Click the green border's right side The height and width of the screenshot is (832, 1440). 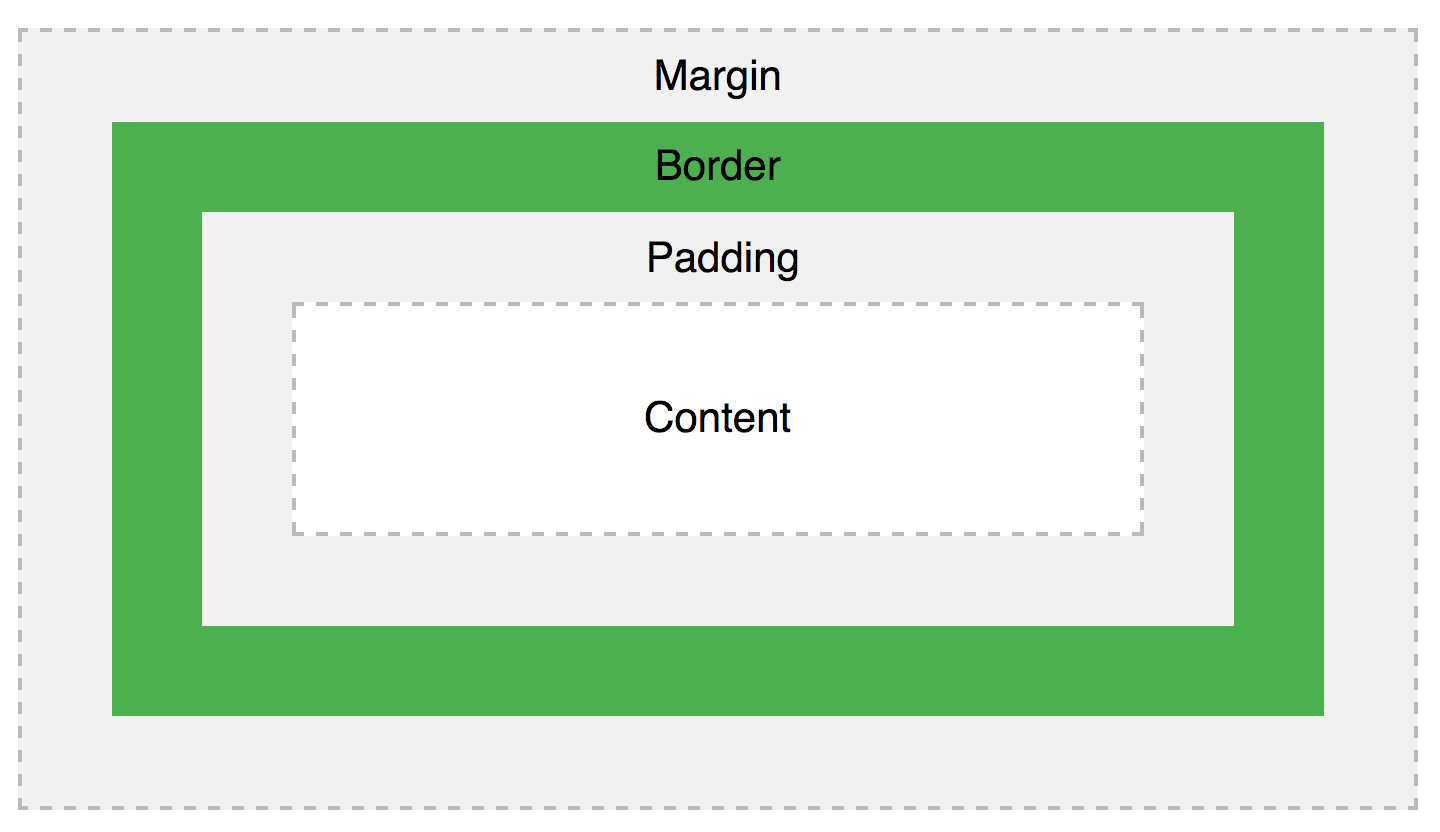[x=1279, y=419]
